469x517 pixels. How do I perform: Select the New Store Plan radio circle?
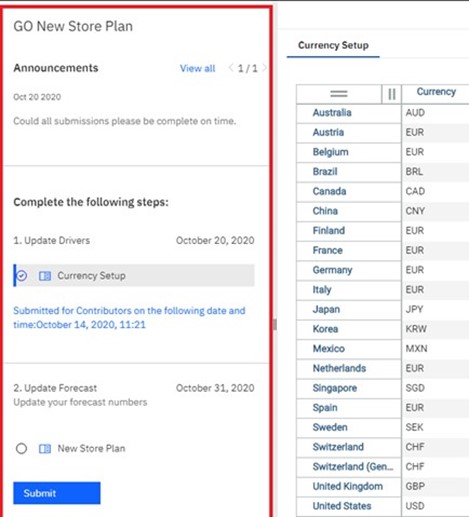click(21, 449)
